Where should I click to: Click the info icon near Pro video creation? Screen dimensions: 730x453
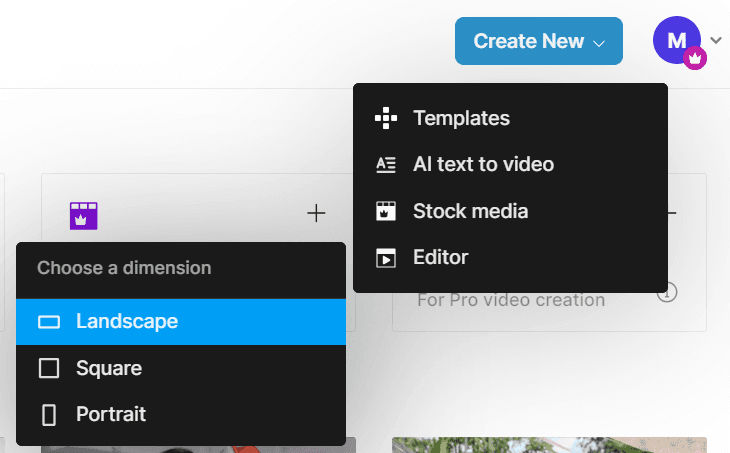[667, 293]
